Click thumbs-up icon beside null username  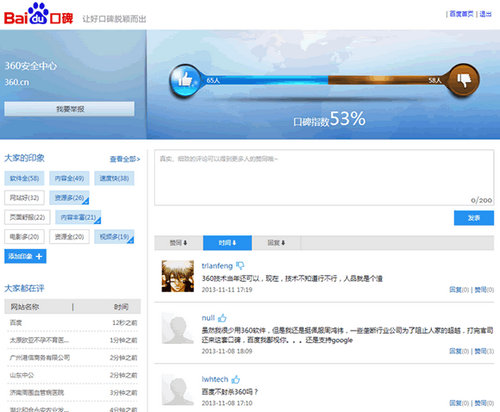pyautogui.click(x=222, y=318)
